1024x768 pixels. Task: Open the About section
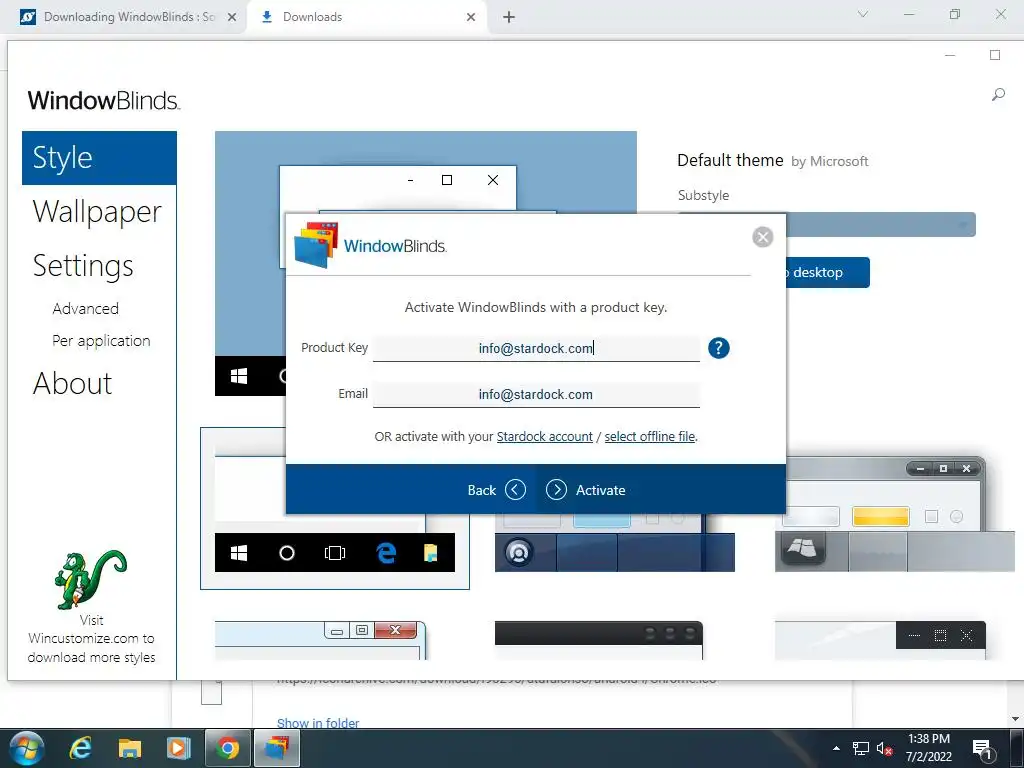tap(72, 383)
